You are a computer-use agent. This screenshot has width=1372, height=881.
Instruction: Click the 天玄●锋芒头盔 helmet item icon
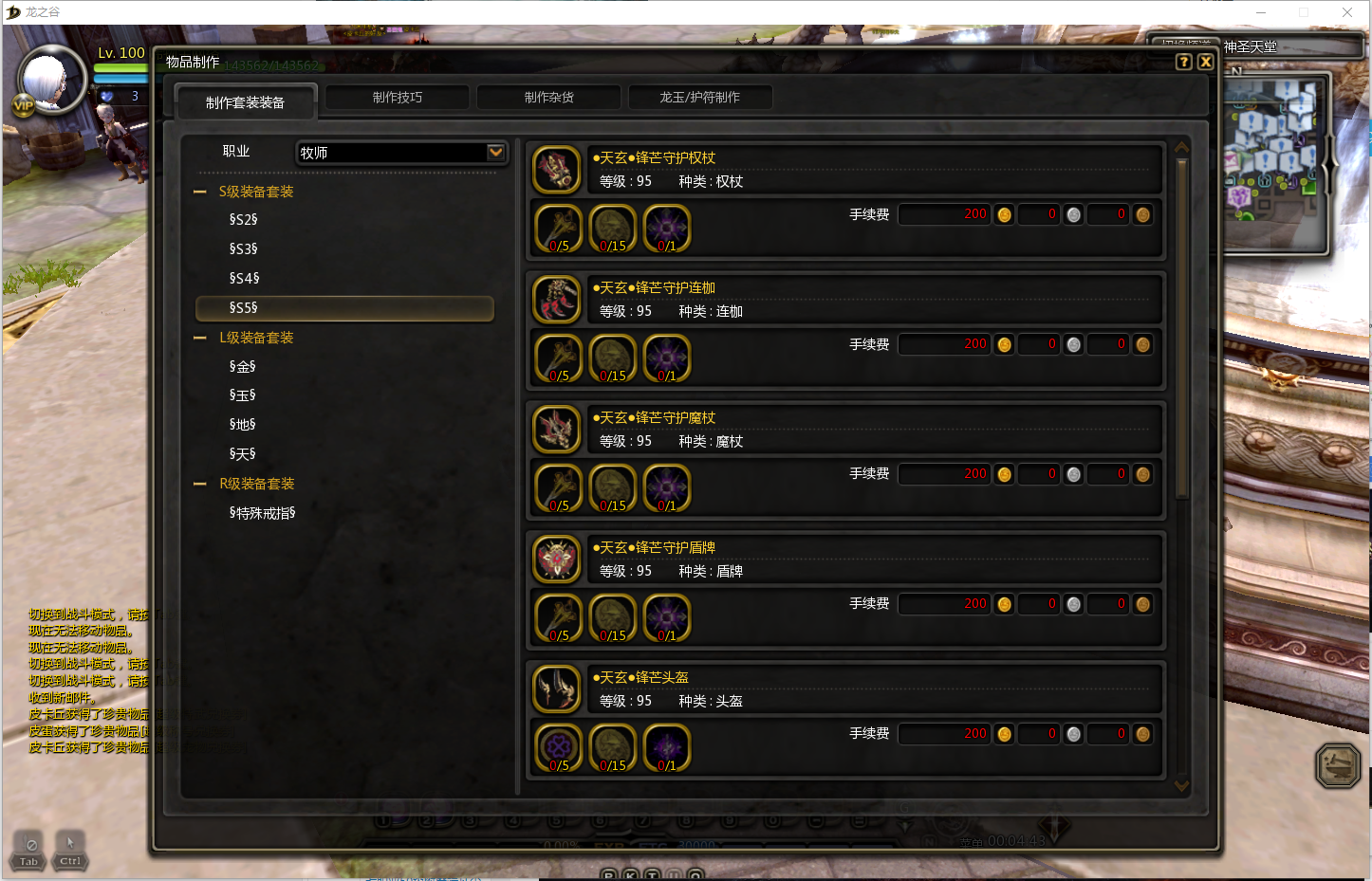[x=557, y=689]
